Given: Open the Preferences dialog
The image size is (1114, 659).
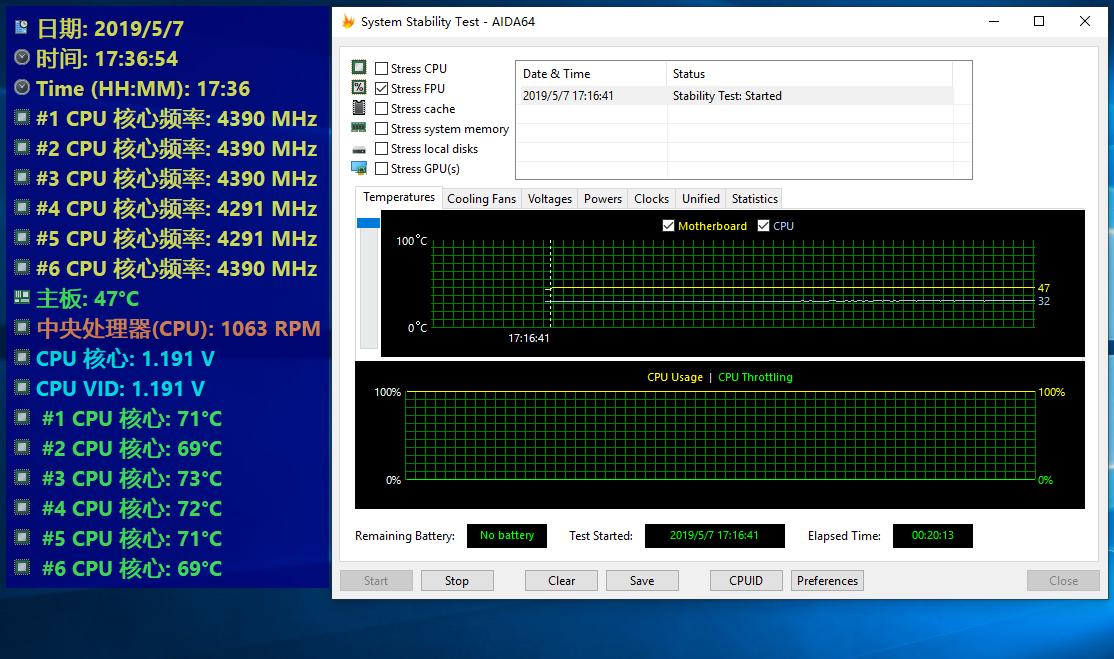Looking at the screenshot, I should pyautogui.click(x=827, y=581).
